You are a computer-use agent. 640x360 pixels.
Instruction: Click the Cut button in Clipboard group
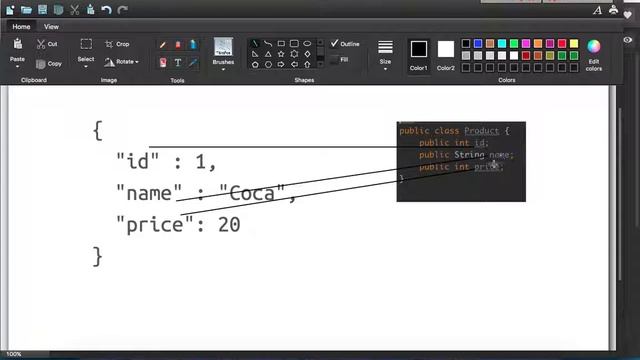tap(47, 44)
